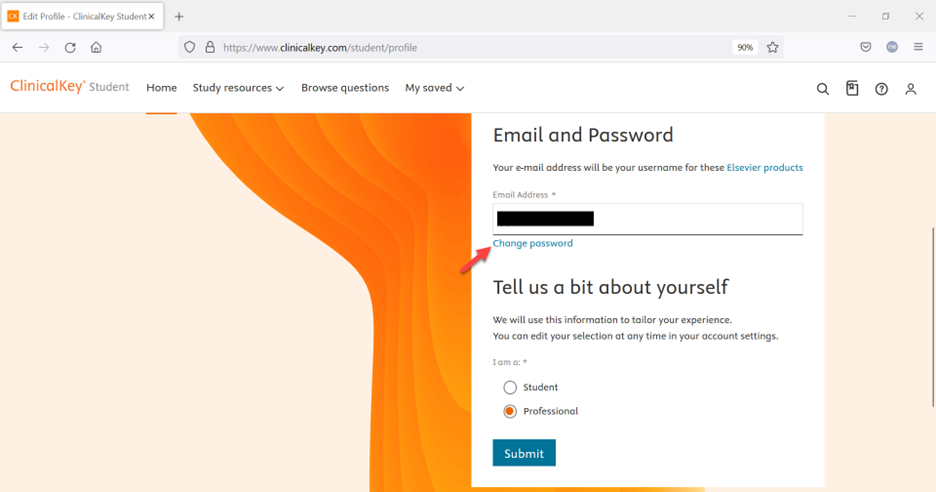This screenshot has height=492, width=936.
Task: Open the bookmarked items icon in header
Action: 852,88
